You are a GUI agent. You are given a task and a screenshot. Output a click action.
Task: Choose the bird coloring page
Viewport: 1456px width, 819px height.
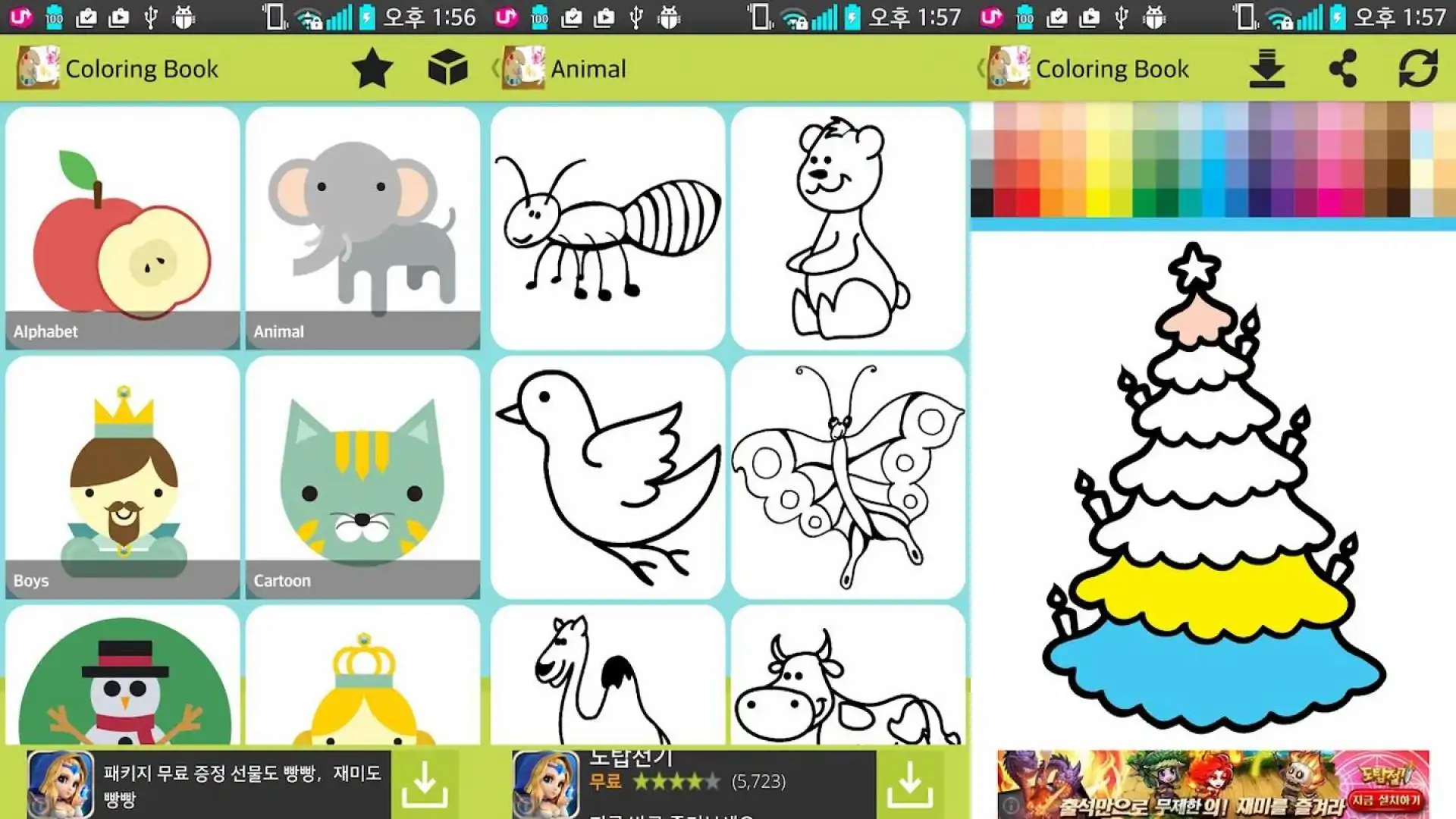(607, 478)
